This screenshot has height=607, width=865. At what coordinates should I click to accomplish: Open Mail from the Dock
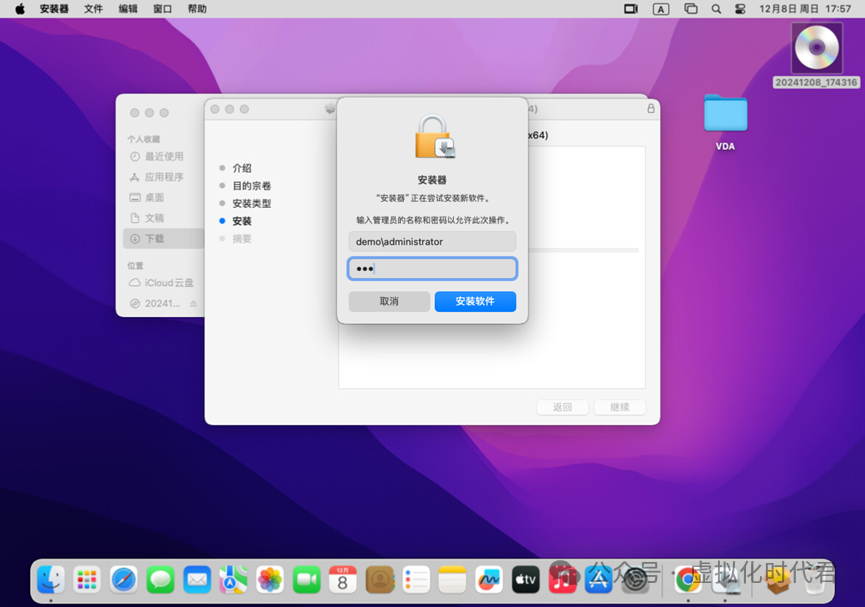pos(197,579)
